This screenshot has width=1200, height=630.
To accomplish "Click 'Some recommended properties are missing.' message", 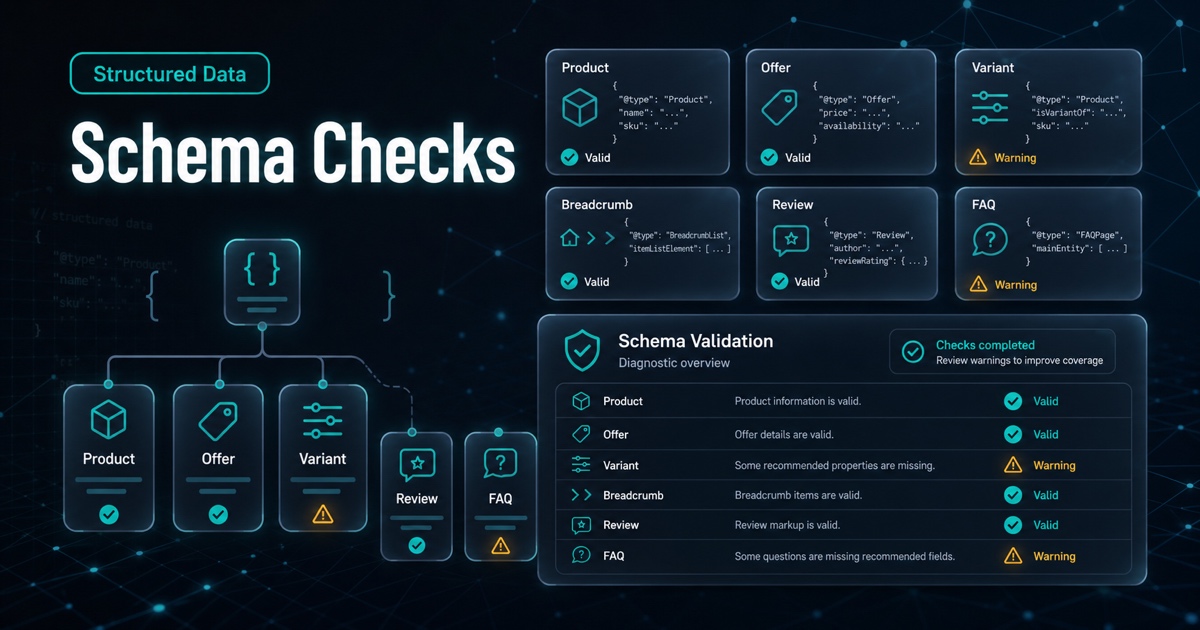I will (x=834, y=465).
